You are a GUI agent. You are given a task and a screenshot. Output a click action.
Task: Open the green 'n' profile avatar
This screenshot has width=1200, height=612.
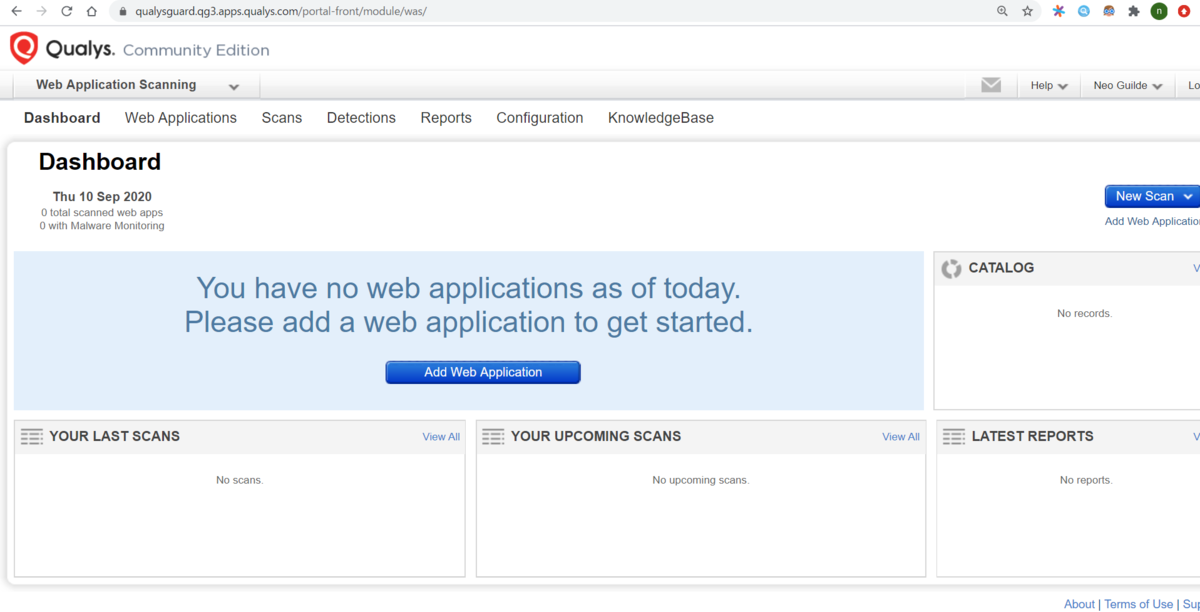click(1159, 11)
